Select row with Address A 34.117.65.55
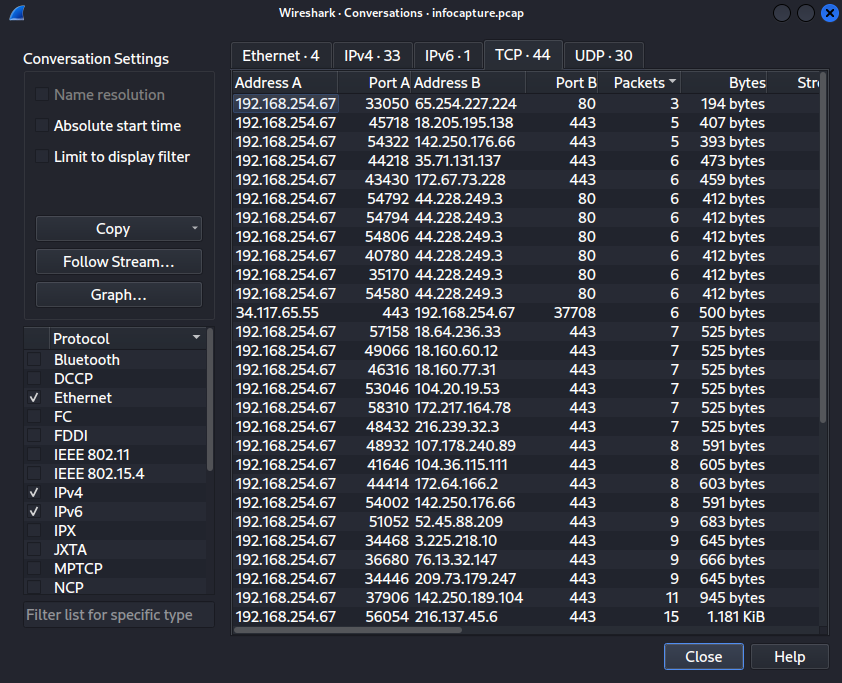Viewport: 842px width, 683px height. 526,313
